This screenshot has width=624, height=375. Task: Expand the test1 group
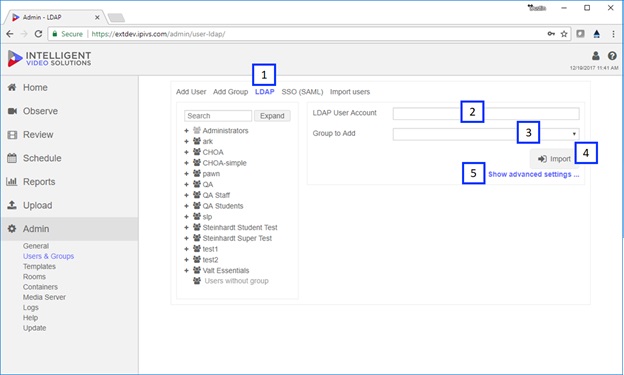point(186,249)
